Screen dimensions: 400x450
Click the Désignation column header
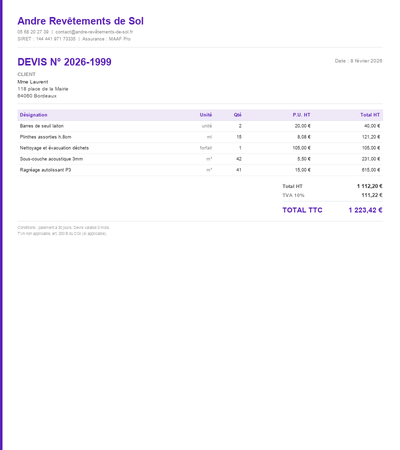point(33,115)
